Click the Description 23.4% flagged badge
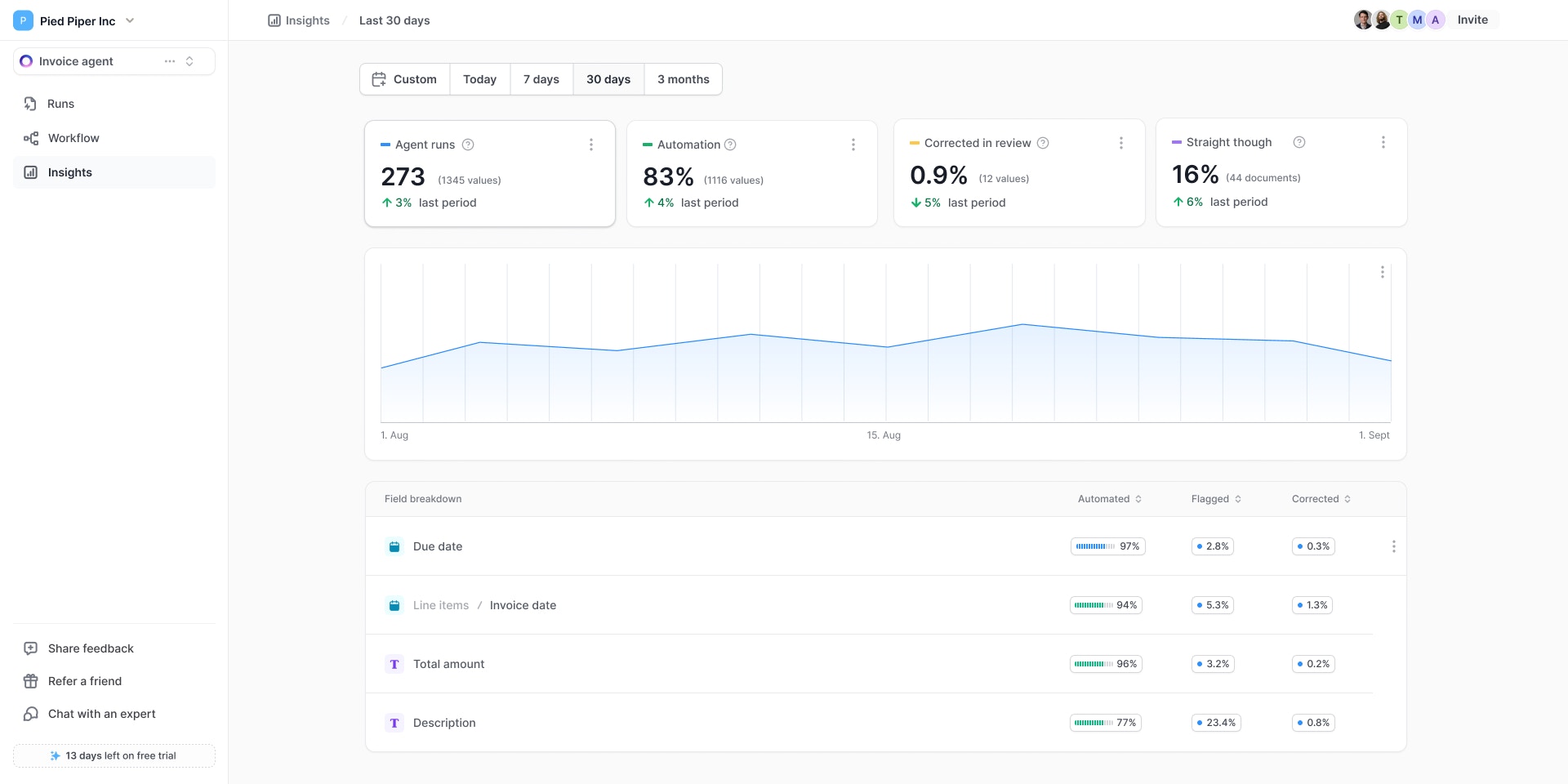The image size is (1568, 784). pos(1216,723)
